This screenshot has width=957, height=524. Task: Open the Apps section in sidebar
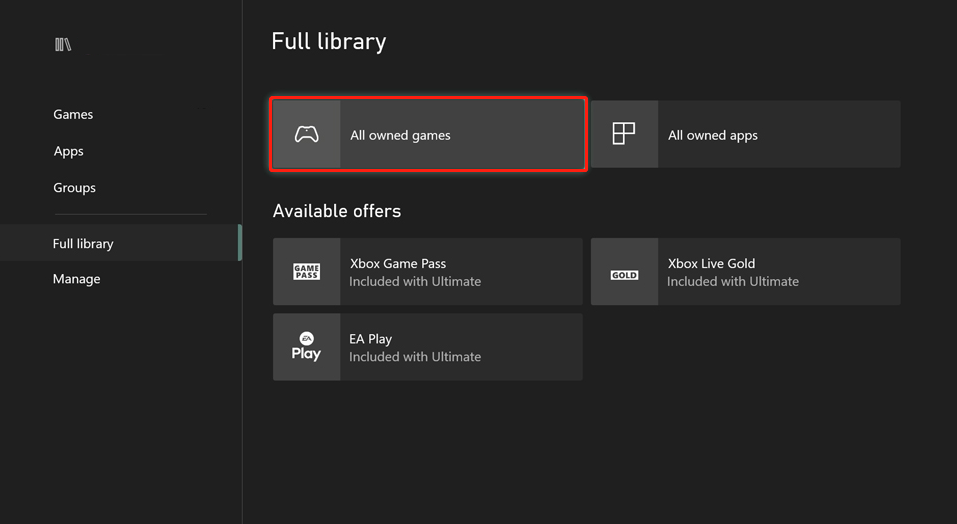pyautogui.click(x=68, y=151)
